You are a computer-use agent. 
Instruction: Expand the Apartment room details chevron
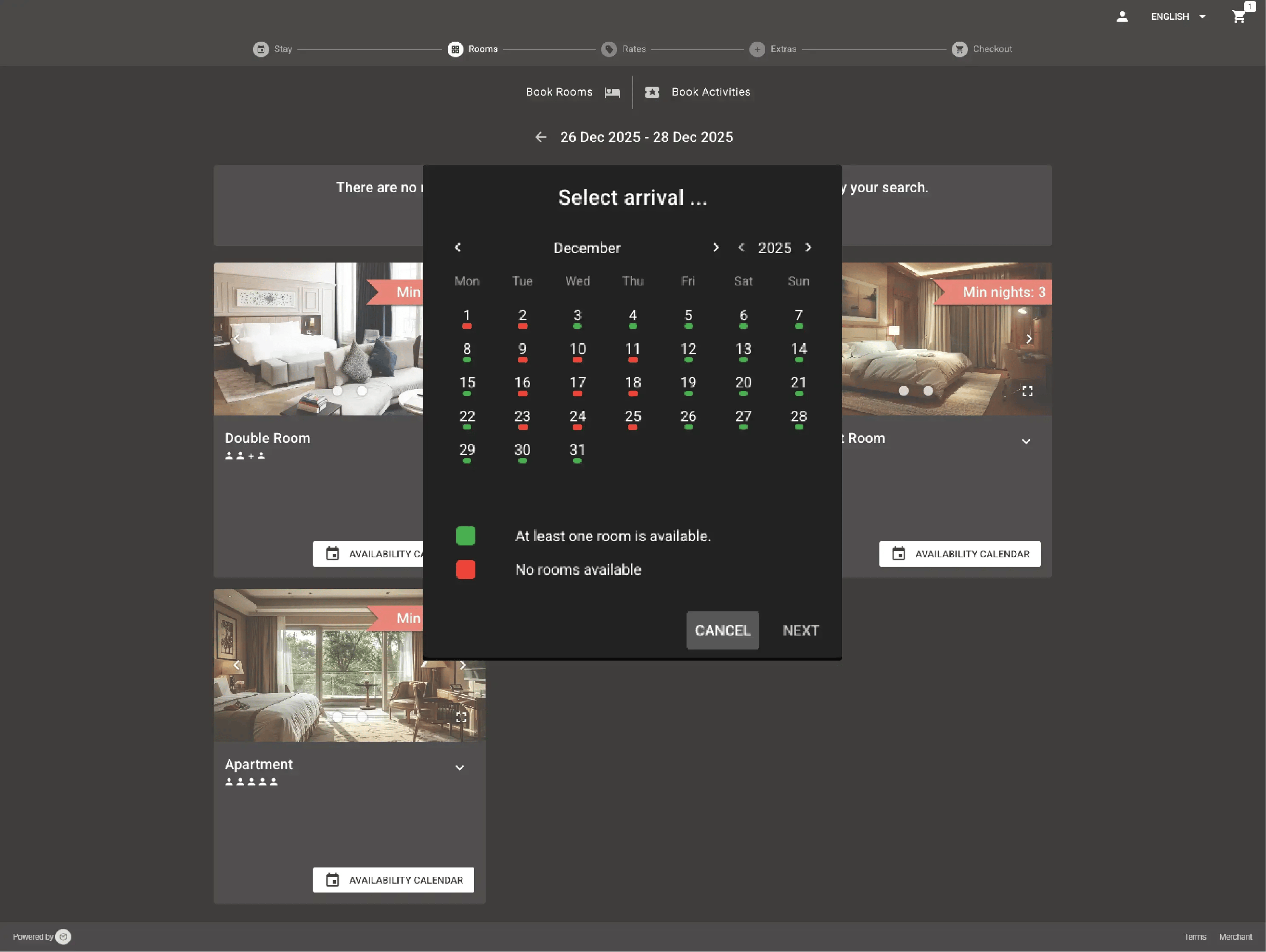(460, 768)
